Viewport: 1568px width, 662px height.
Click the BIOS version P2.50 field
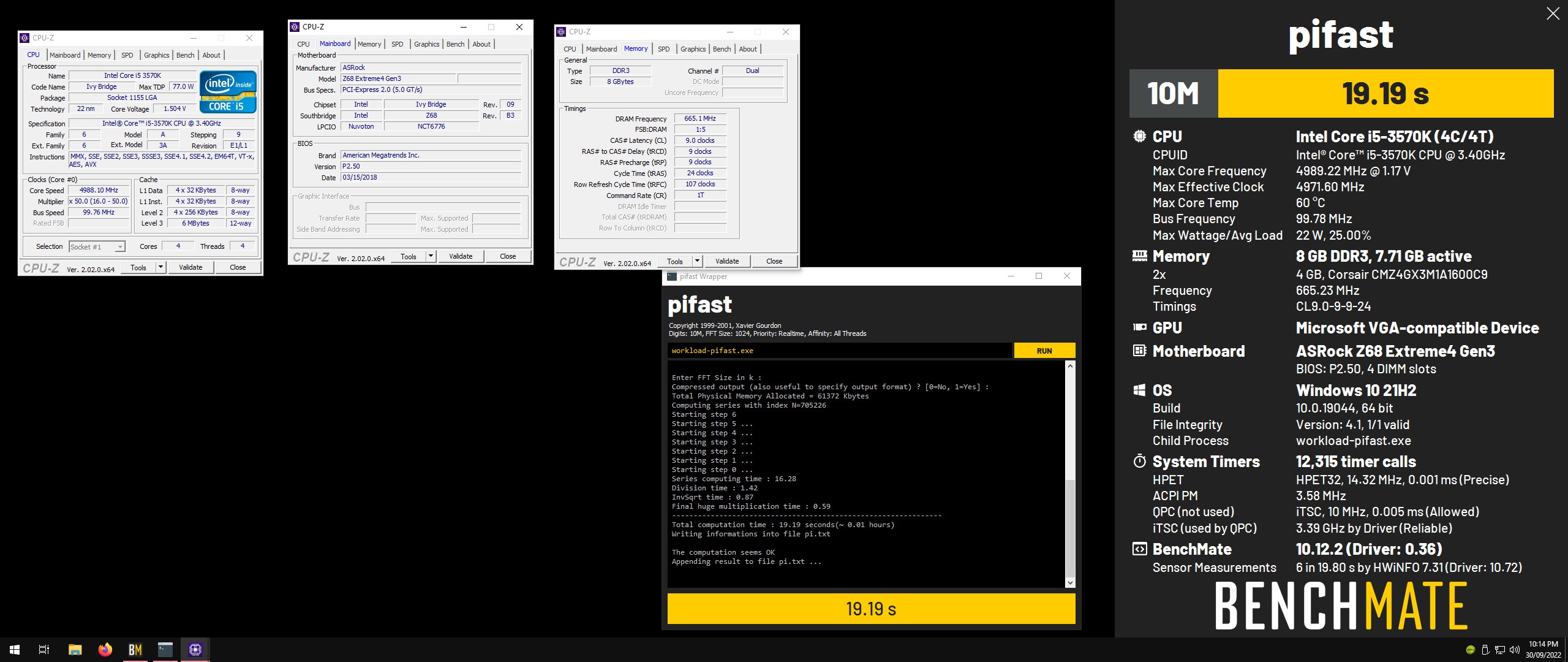(x=431, y=166)
